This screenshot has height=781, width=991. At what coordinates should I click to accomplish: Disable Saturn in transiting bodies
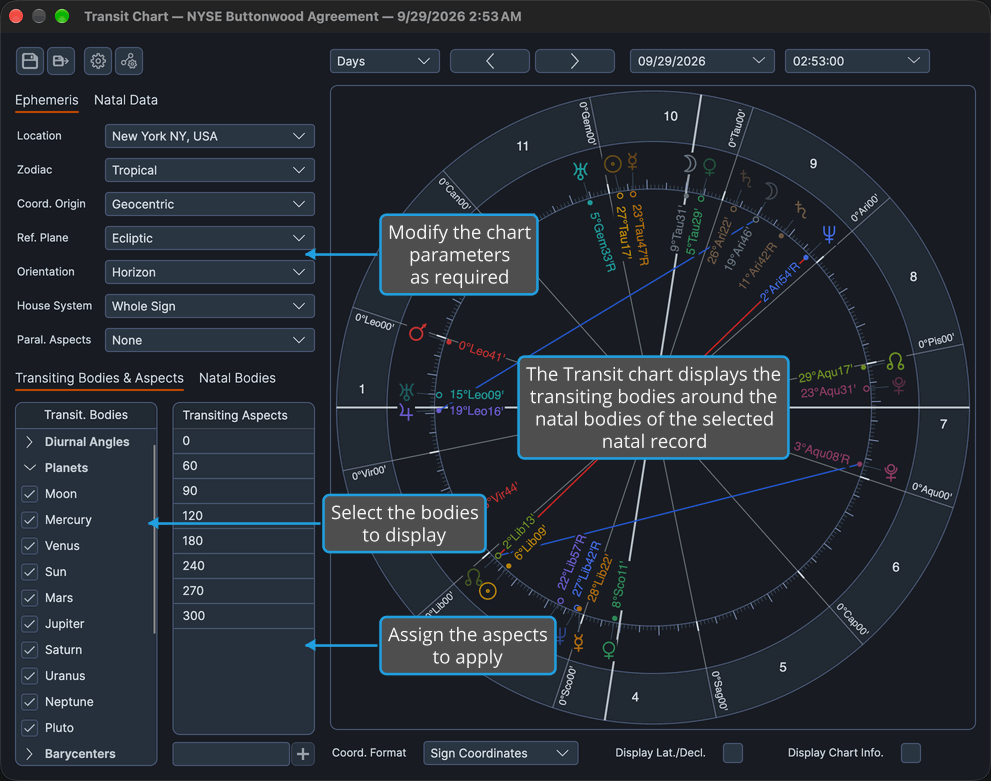pyautogui.click(x=29, y=650)
